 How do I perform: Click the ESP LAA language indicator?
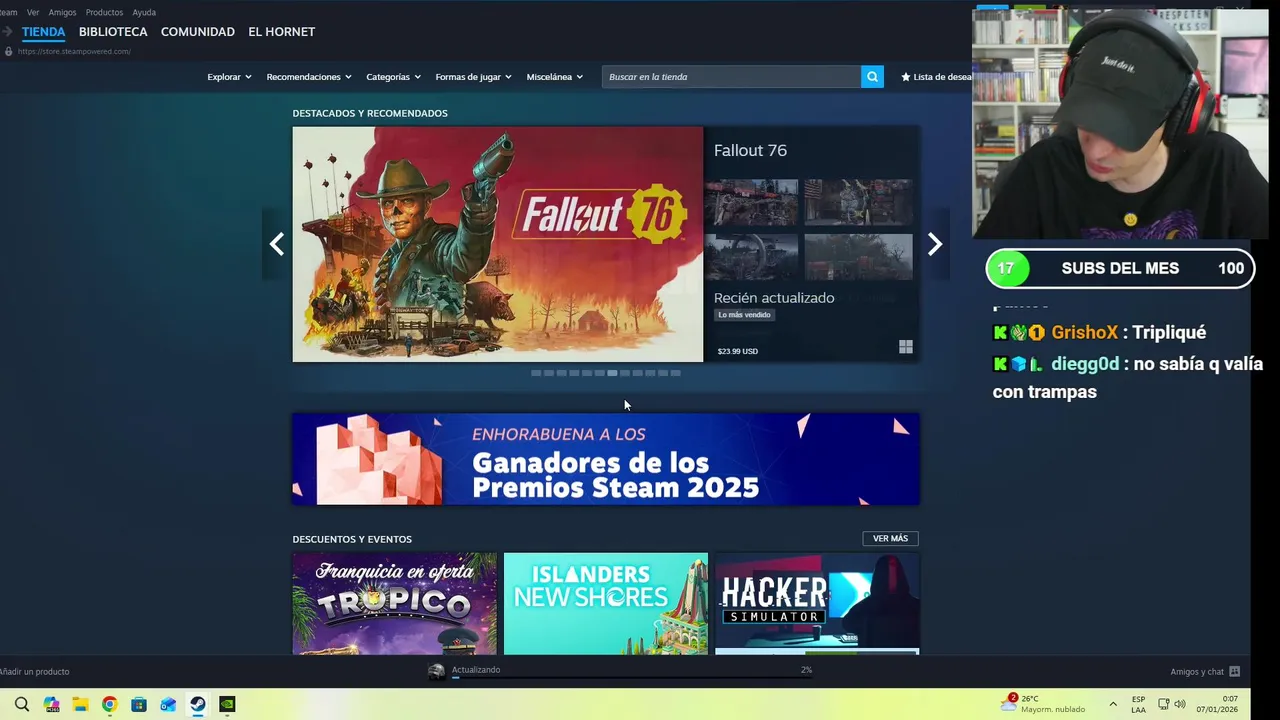point(1139,704)
